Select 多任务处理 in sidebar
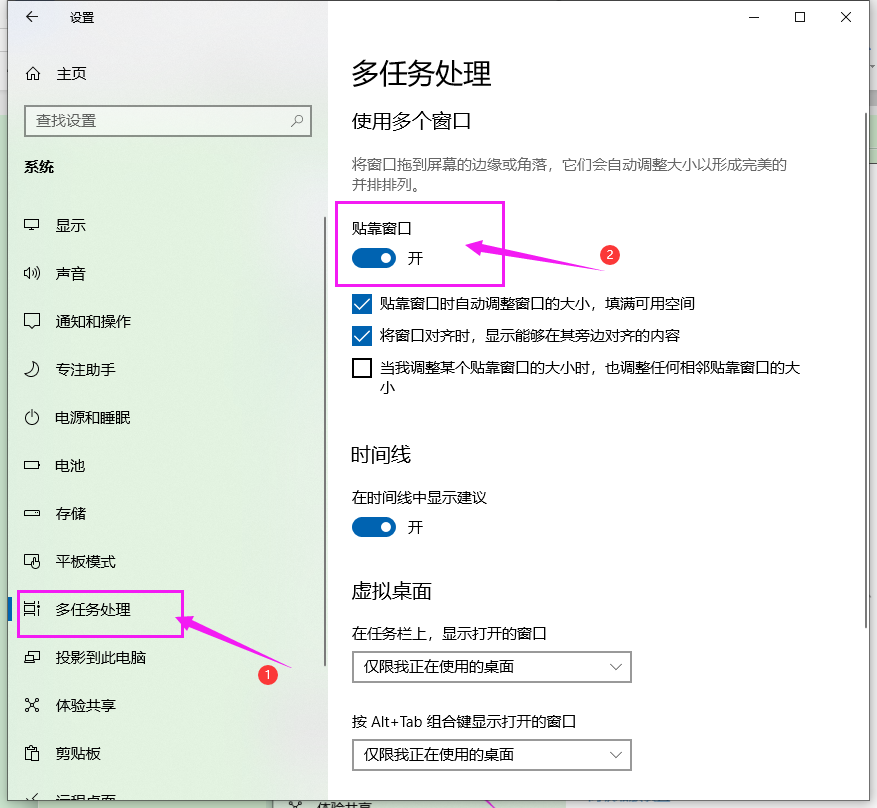Screen dimensions: 877x808 click(93, 609)
